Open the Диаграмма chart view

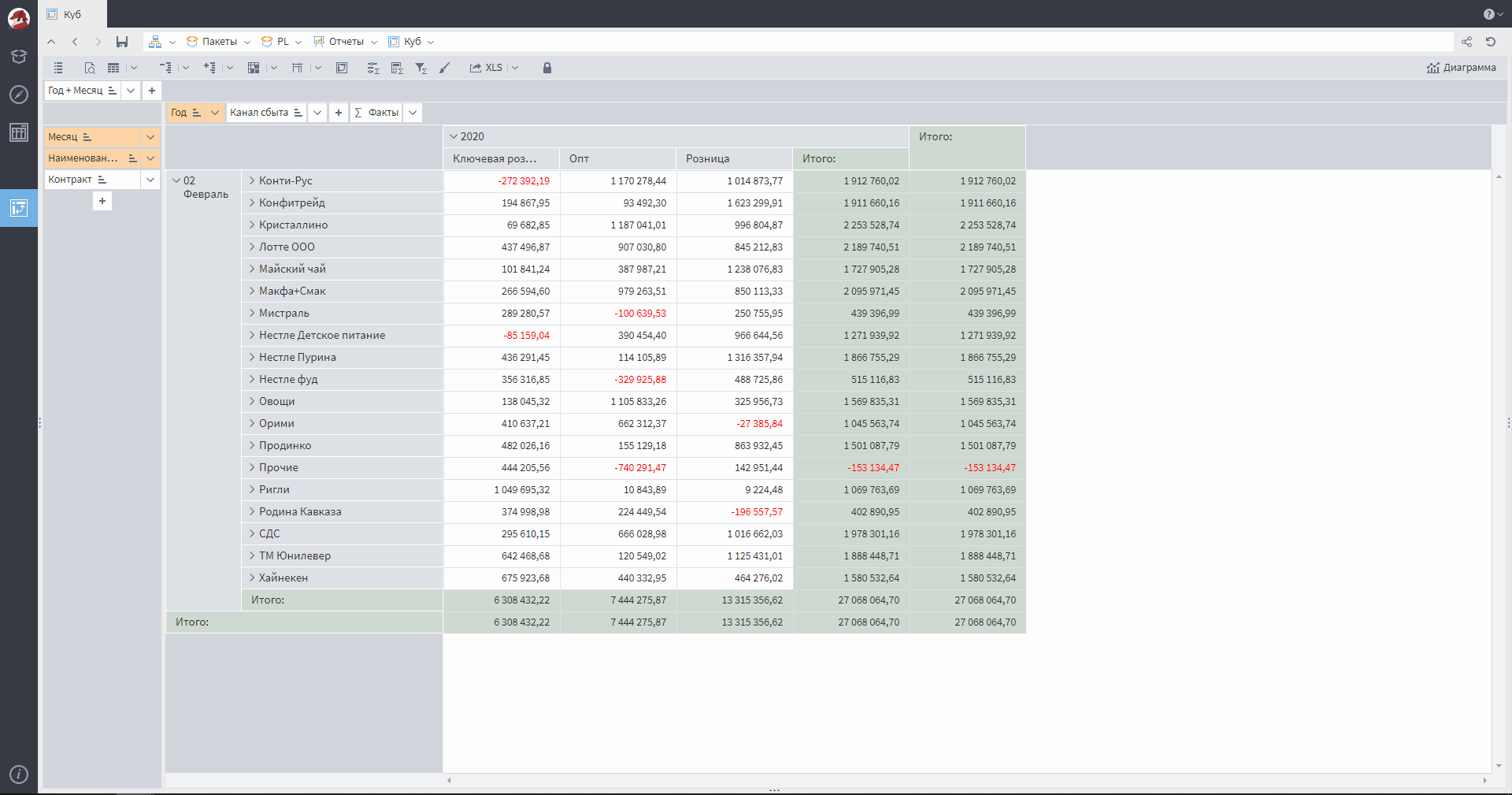click(x=1461, y=68)
